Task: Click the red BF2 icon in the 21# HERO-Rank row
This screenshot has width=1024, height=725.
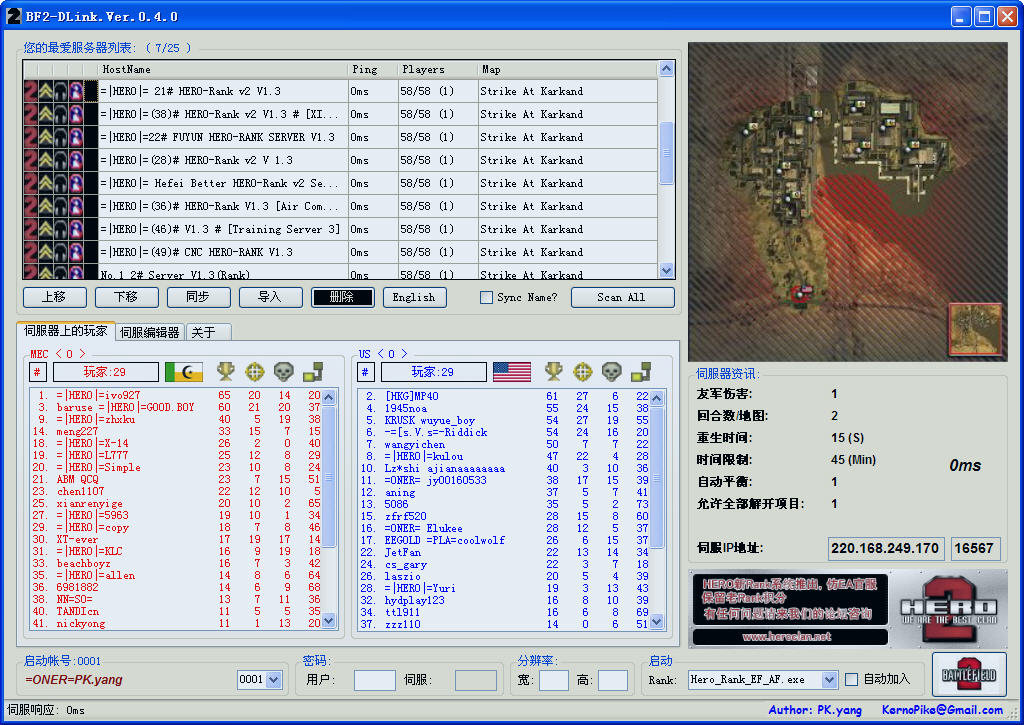Action: click(30, 91)
